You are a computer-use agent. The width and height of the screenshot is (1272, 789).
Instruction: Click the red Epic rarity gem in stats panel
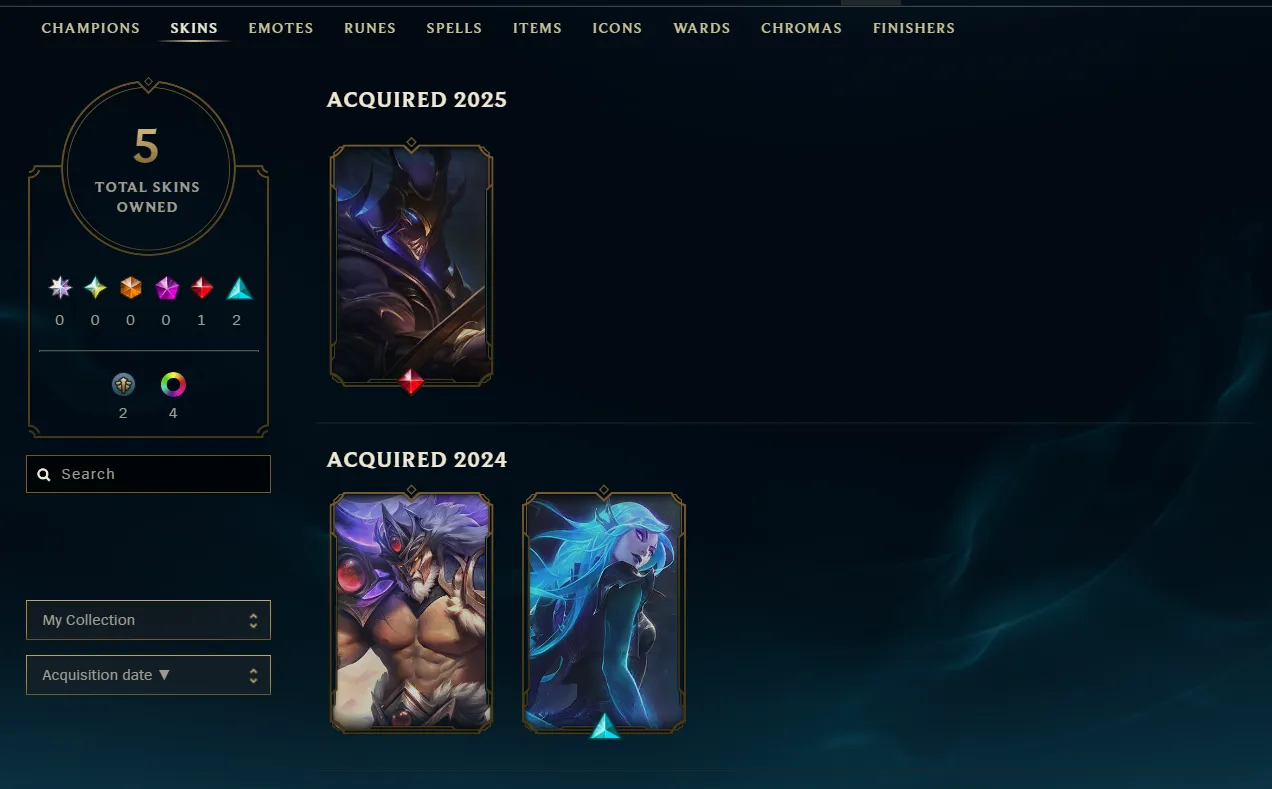pos(202,289)
